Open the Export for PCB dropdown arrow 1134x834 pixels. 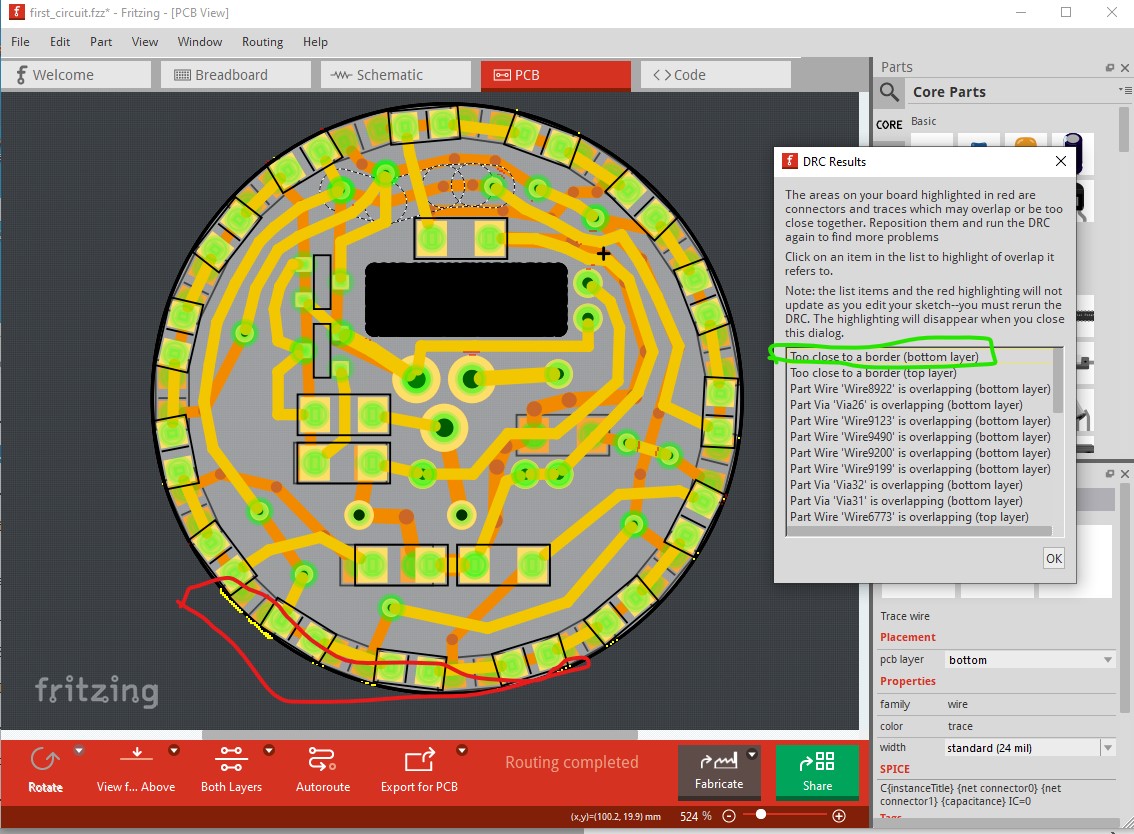point(461,750)
